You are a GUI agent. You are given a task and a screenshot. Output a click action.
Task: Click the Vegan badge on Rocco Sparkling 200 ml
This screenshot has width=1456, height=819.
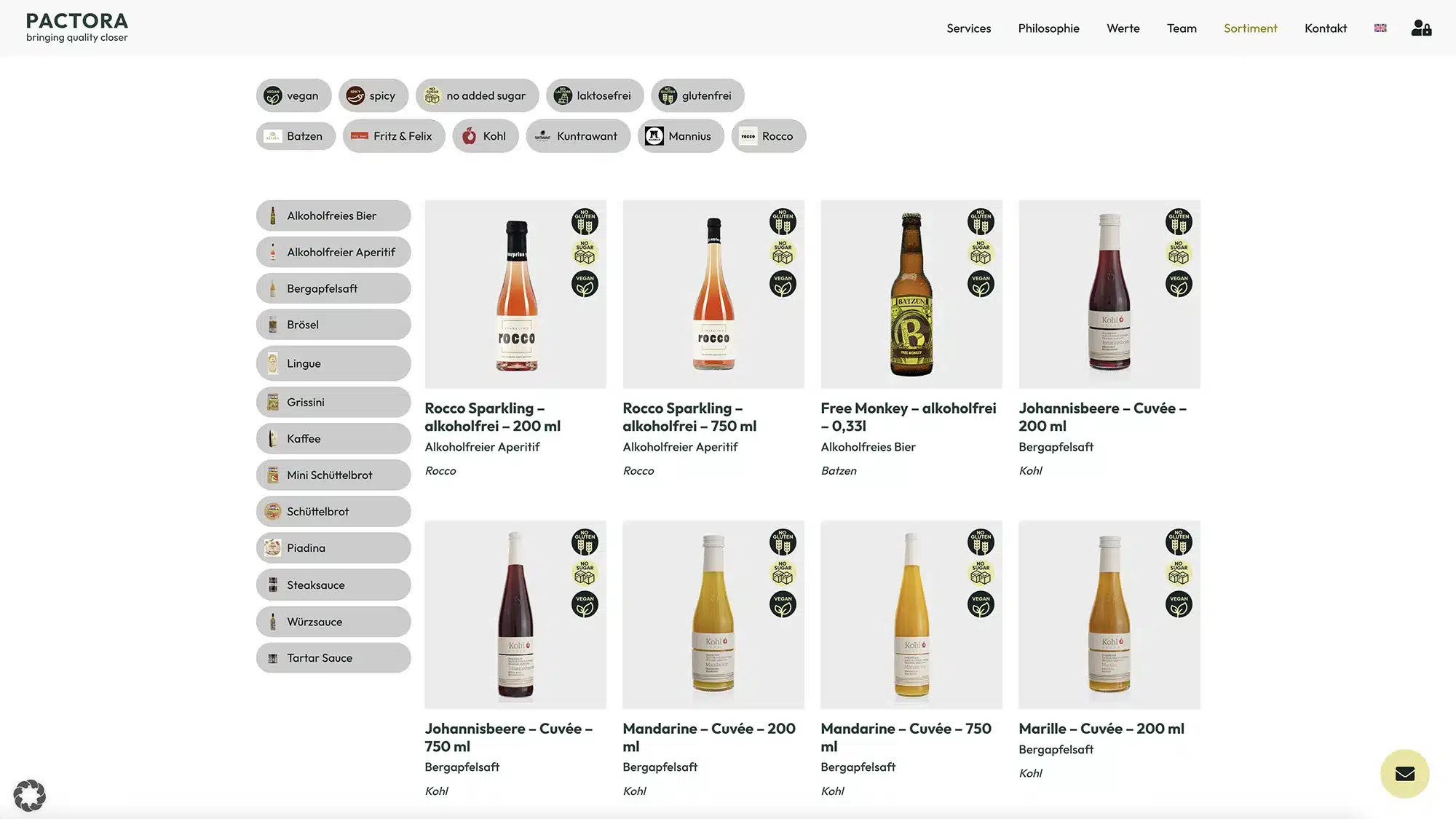point(585,284)
